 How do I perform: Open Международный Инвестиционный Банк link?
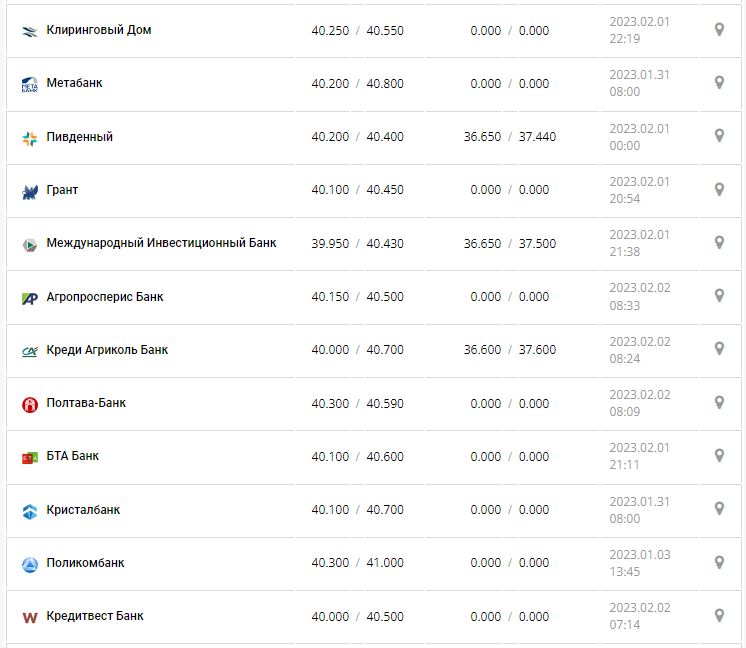(x=161, y=243)
